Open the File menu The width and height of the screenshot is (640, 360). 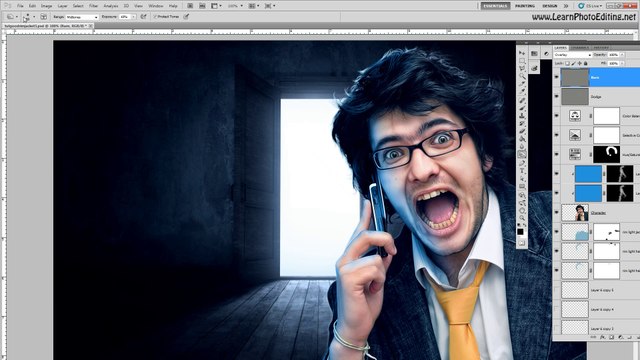click(x=20, y=6)
